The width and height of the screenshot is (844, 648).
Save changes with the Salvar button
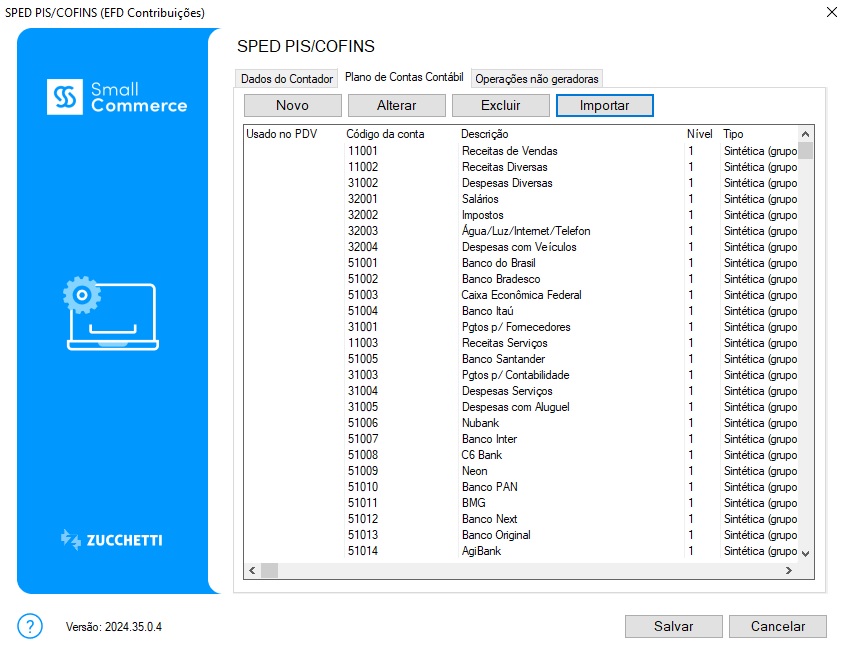673,626
